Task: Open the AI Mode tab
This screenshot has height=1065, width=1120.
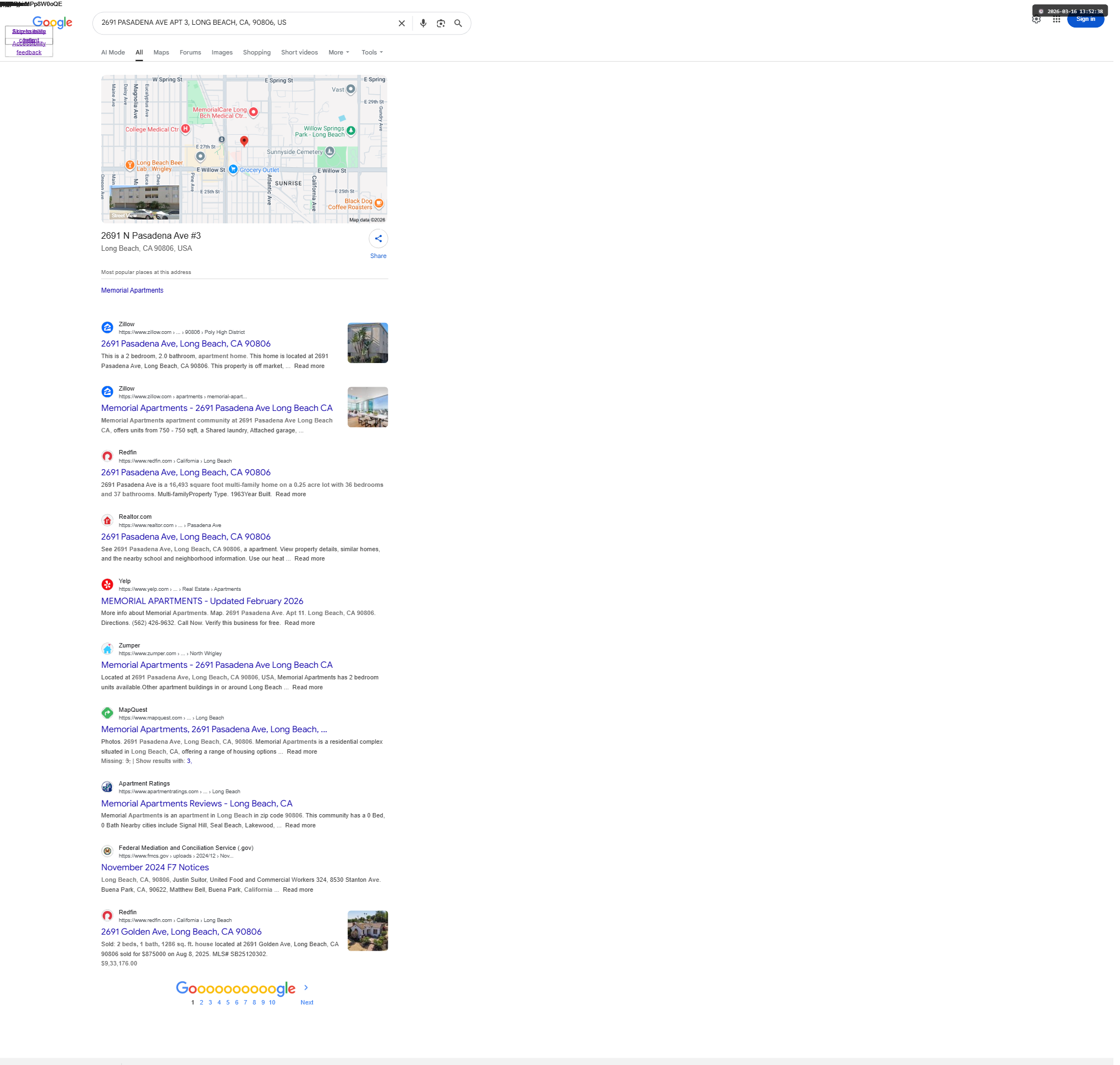Action: point(113,52)
